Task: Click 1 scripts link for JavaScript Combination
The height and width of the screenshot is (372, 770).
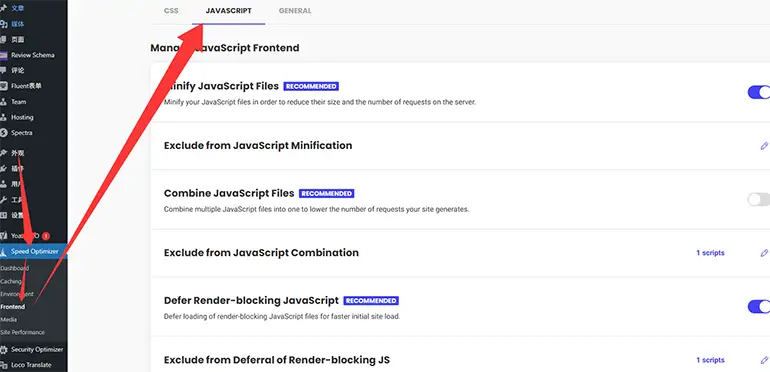Action: point(710,253)
